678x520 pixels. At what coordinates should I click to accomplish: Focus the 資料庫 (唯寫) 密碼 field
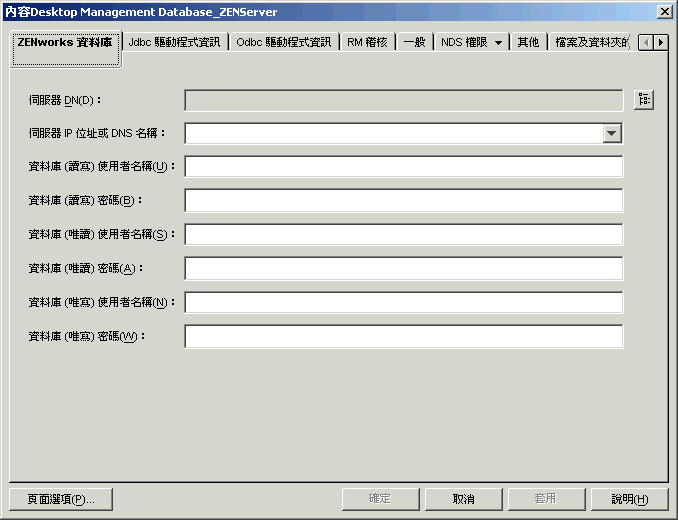403,336
